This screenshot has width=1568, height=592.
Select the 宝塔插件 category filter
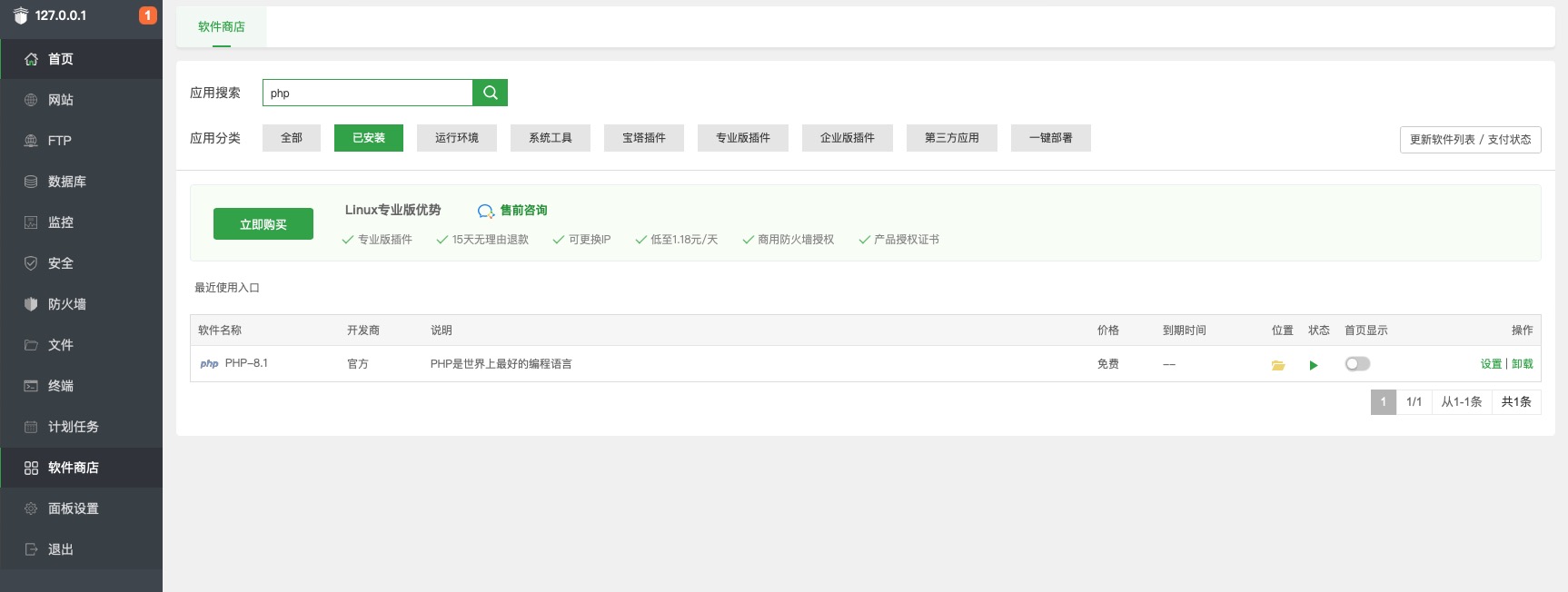pyautogui.click(x=644, y=138)
